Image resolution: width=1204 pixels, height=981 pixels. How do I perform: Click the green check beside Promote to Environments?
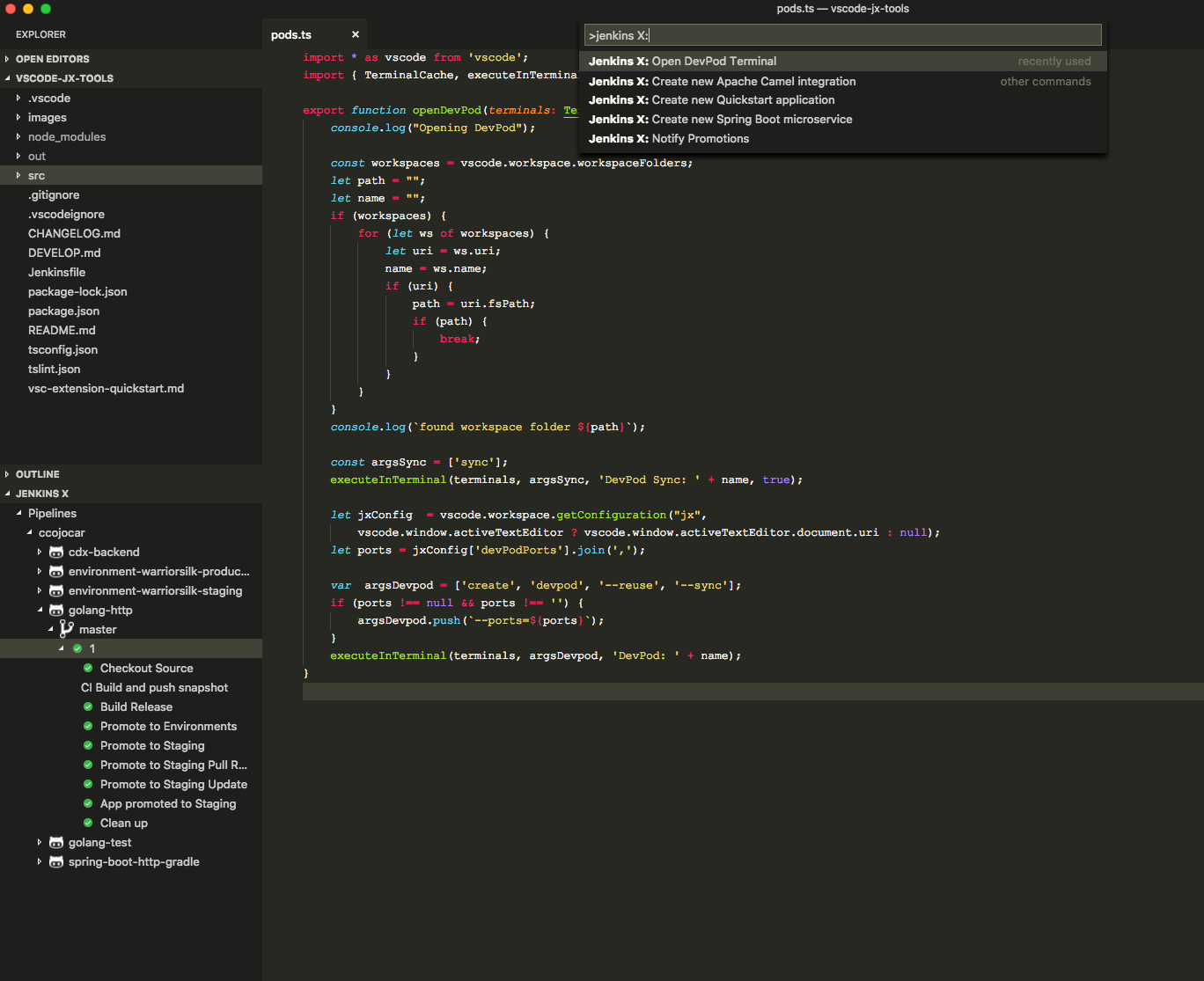(x=88, y=726)
